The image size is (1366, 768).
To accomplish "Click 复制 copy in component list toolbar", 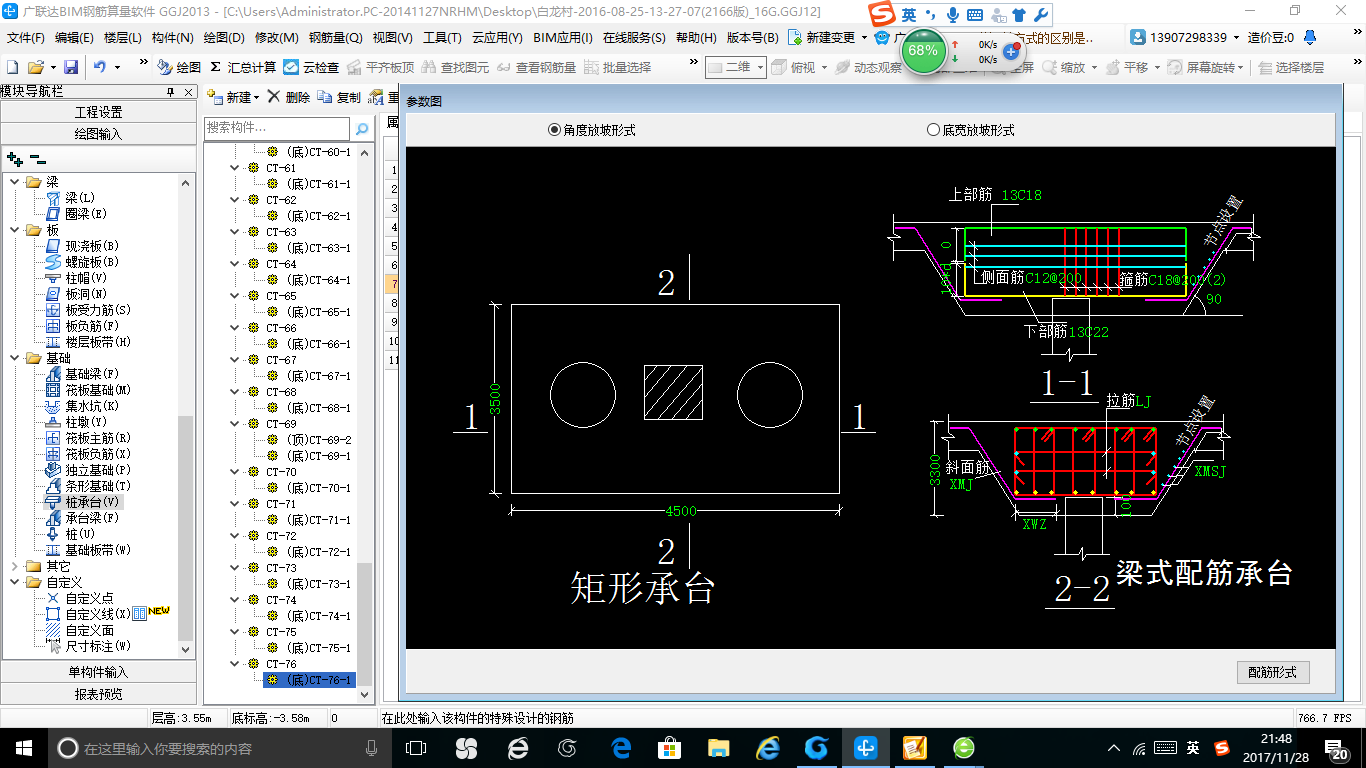I will click(340, 97).
